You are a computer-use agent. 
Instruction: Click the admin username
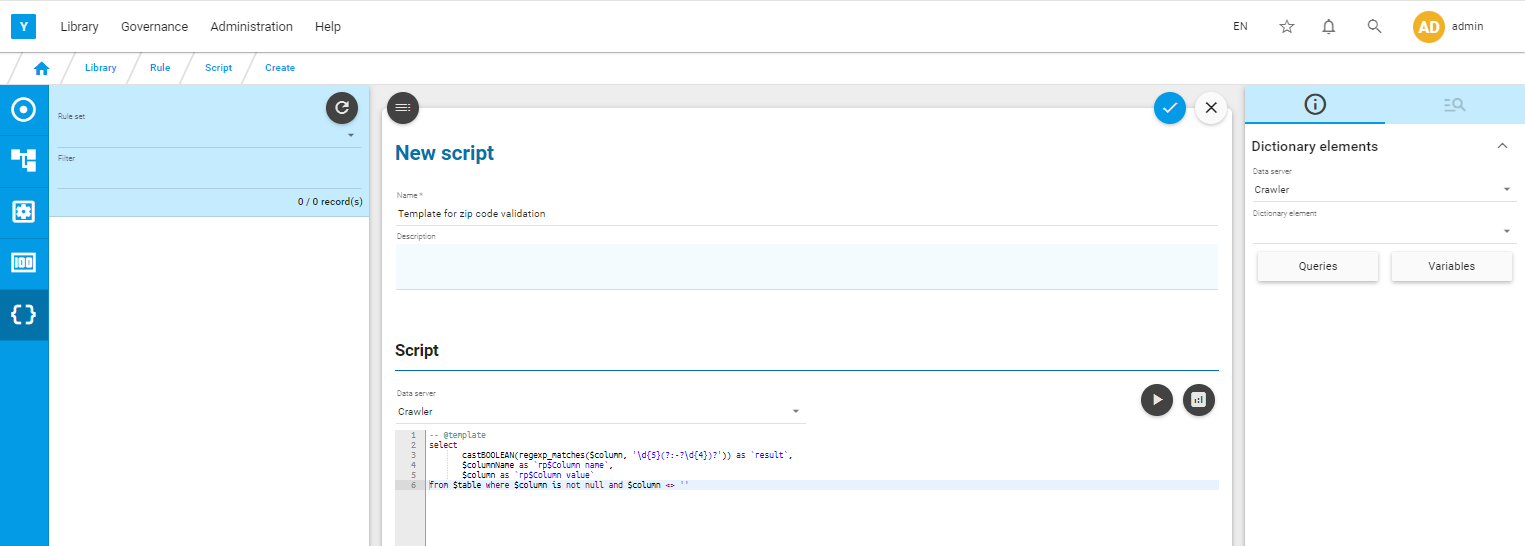coord(1467,27)
